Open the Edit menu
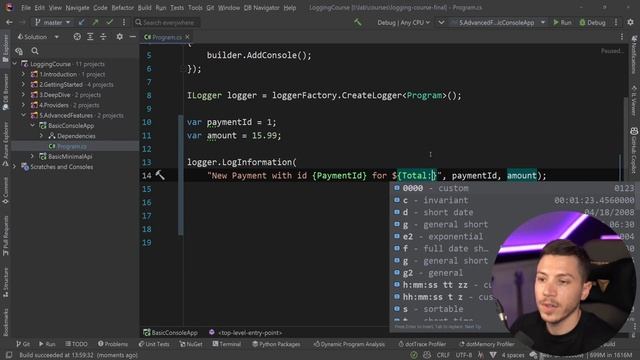The image size is (640, 360). (40, 8)
